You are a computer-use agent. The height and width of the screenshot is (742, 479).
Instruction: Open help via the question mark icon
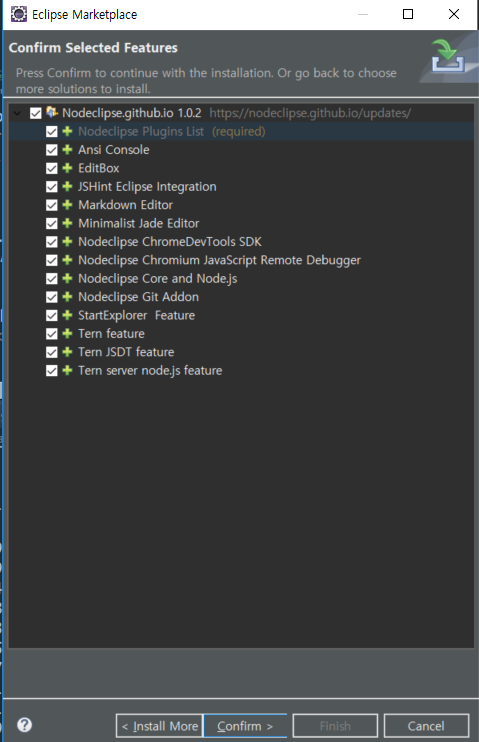click(25, 724)
